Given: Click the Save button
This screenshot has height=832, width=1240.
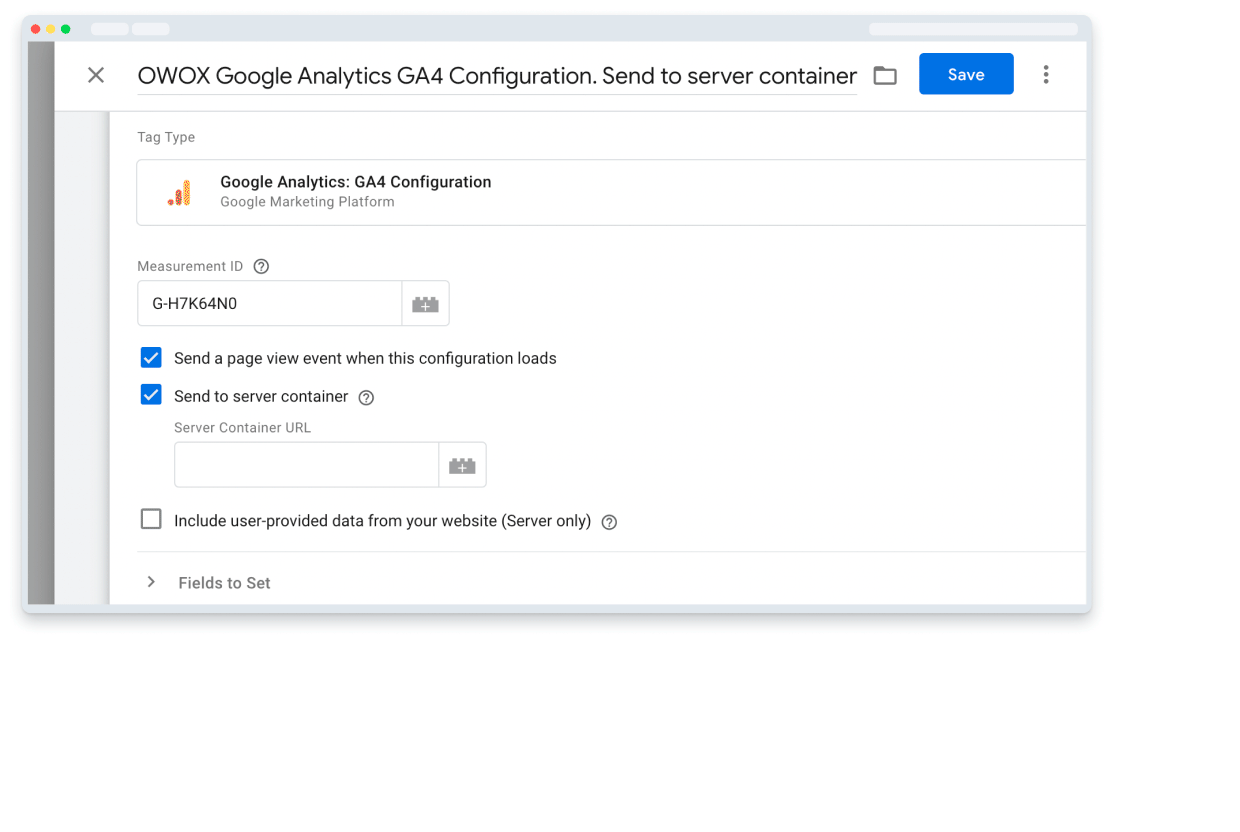Looking at the screenshot, I should [966, 74].
